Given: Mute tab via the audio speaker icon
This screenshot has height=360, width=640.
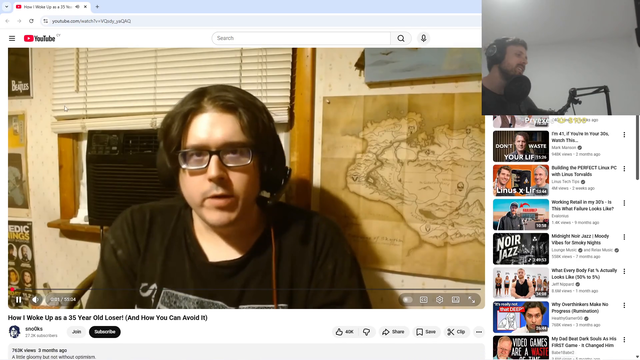Looking at the screenshot, I should pos(78,7).
